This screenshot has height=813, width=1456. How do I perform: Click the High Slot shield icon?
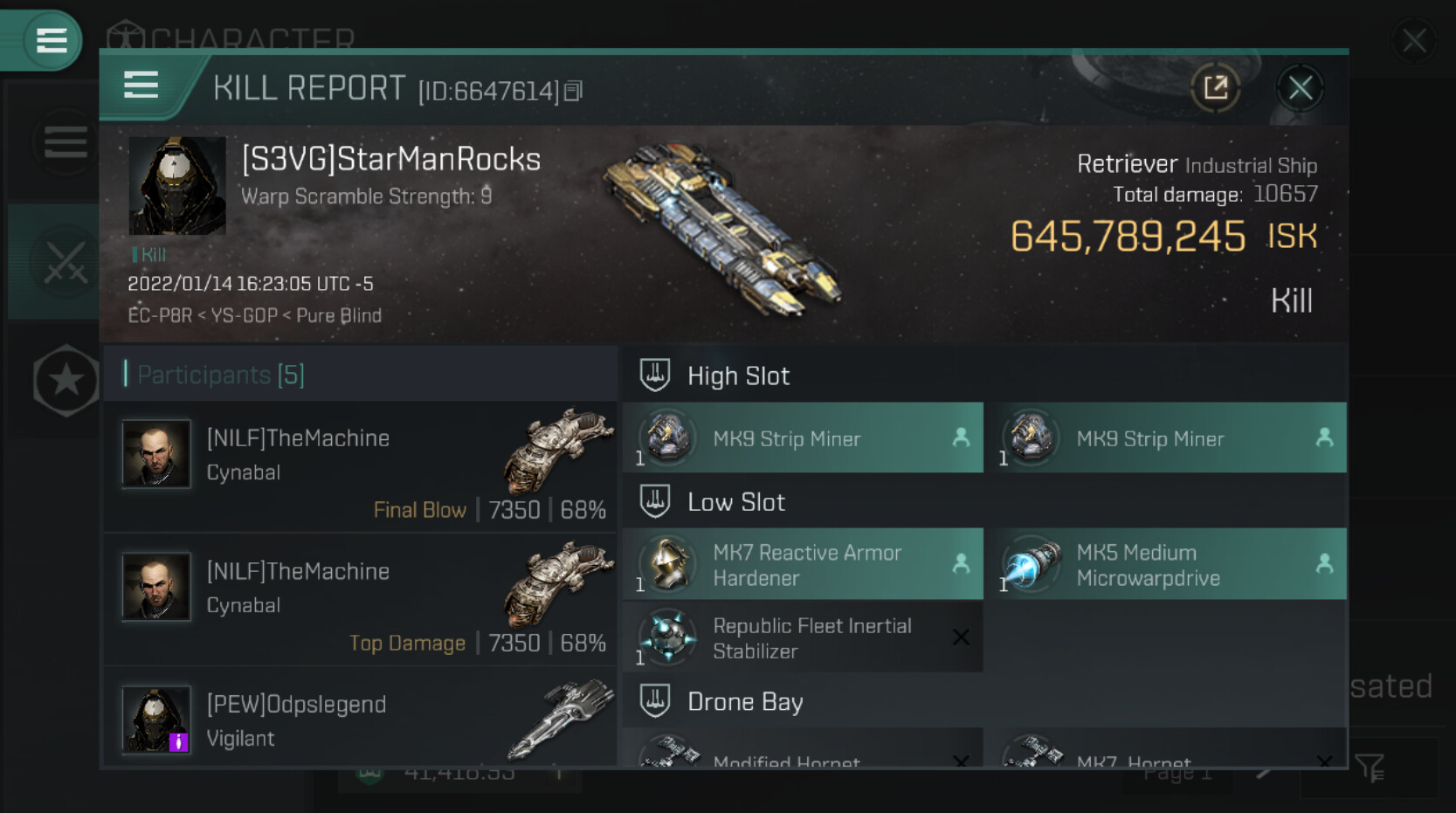(655, 375)
